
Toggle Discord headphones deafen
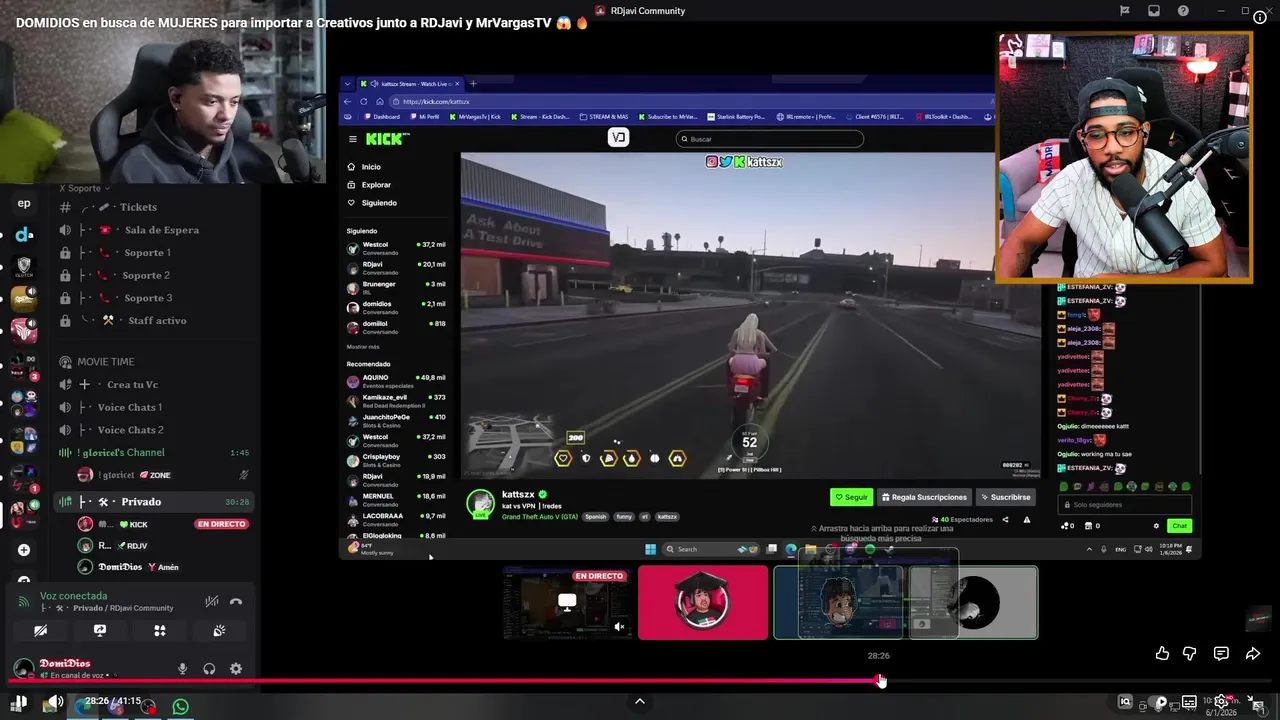pos(209,669)
